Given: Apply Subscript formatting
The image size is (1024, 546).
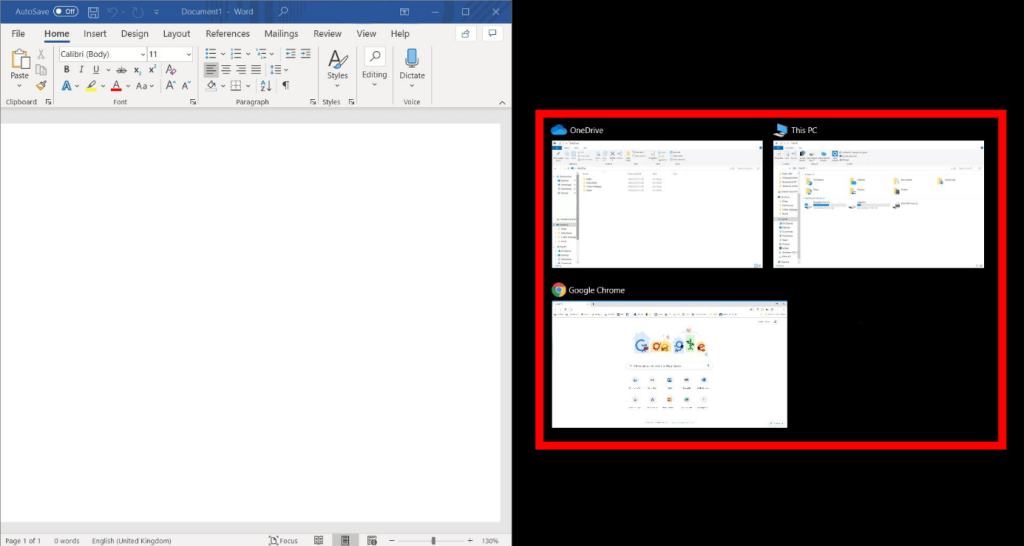Looking at the screenshot, I should (137, 70).
